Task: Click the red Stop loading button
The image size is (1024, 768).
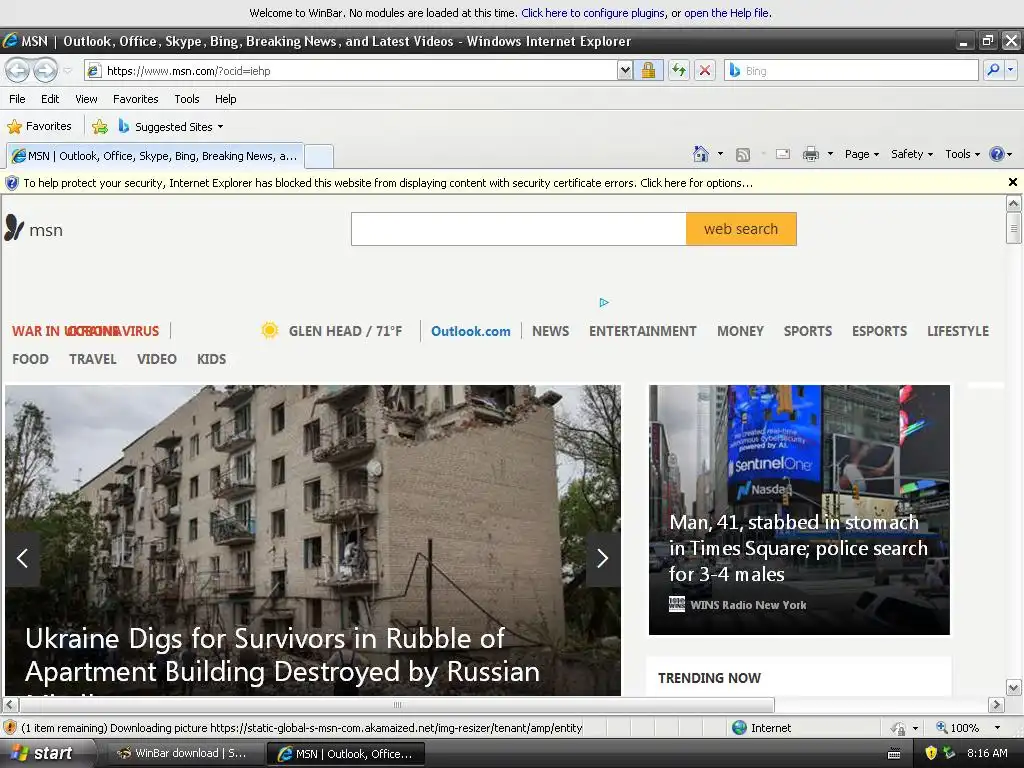Action: 705,70
